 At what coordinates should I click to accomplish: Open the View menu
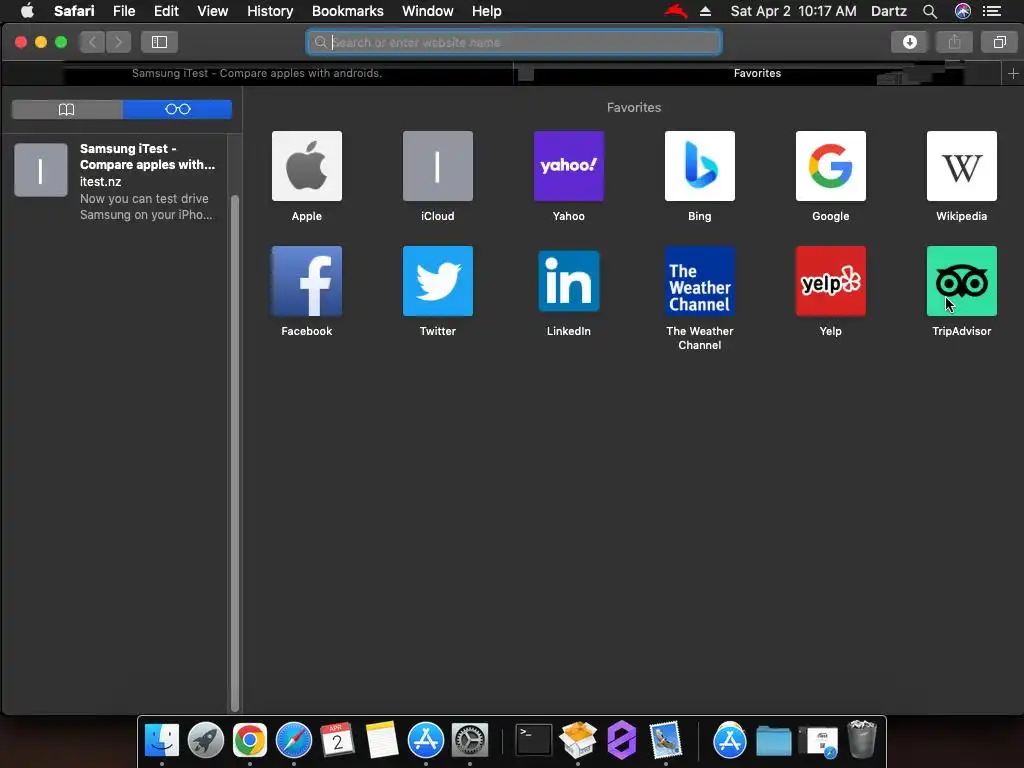pos(212,11)
